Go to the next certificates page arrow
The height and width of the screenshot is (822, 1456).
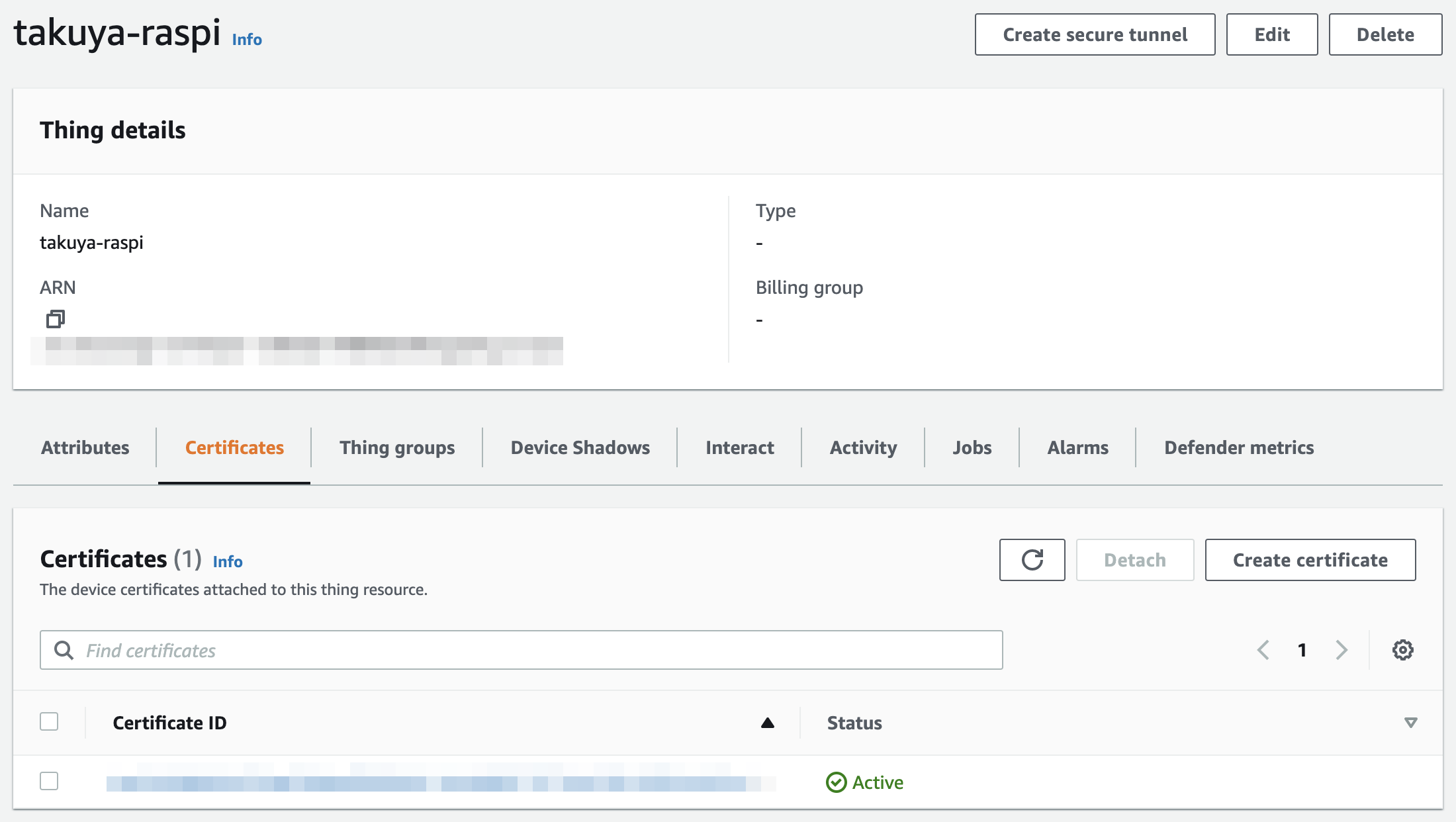coord(1342,650)
